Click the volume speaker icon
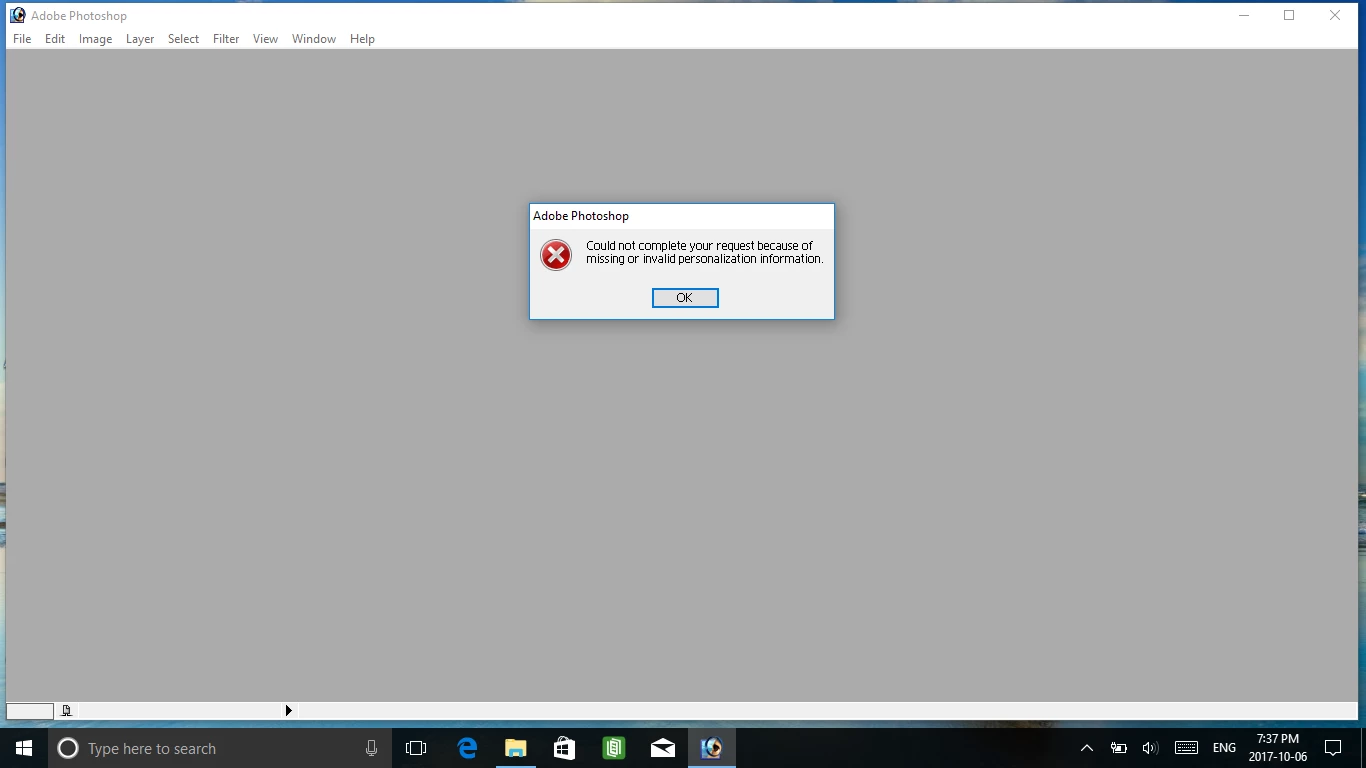This screenshot has height=768, width=1366. point(1150,748)
